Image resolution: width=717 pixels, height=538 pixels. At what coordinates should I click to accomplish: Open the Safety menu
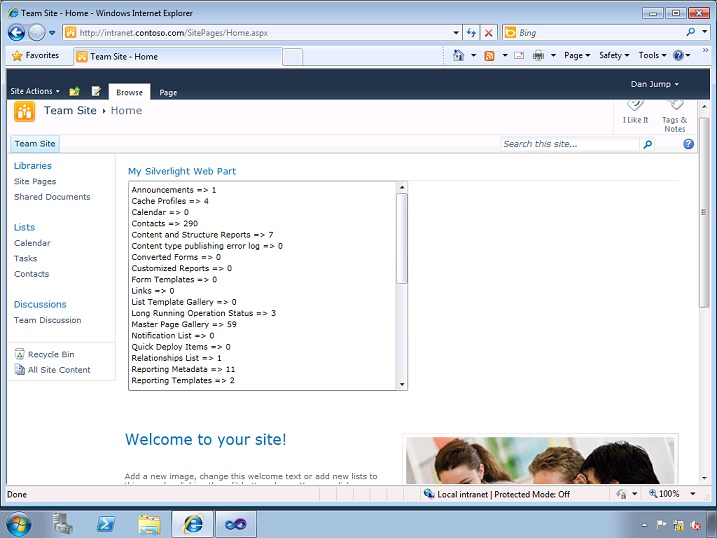coord(614,55)
